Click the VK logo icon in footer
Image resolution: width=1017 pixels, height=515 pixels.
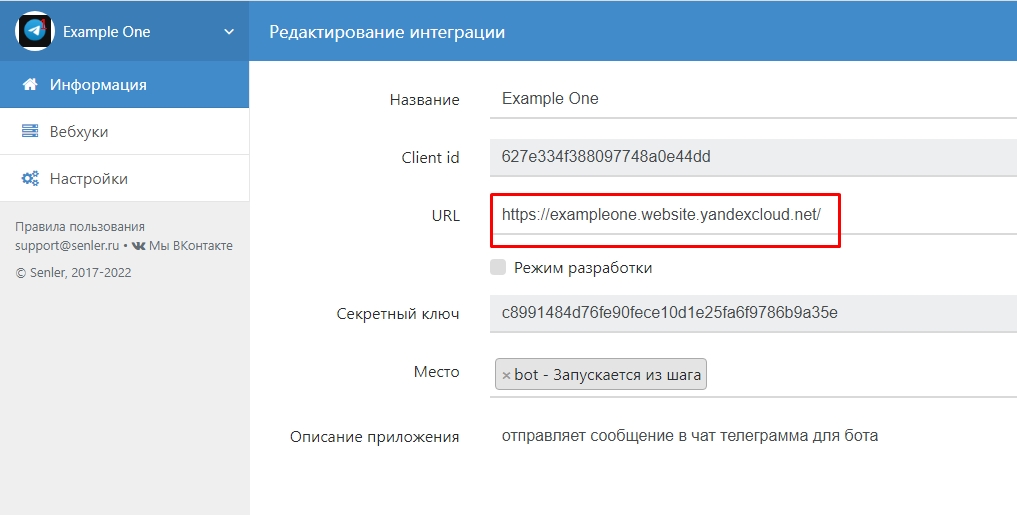click(x=138, y=246)
